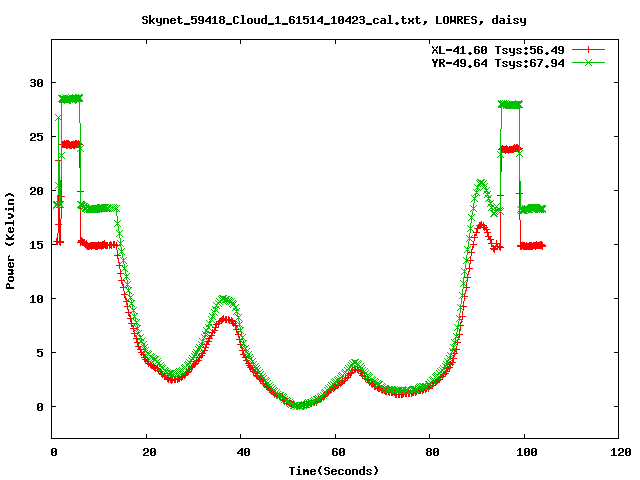This screenshot has height=480, width=640.
Task: Click y-axis tick label 30
Action: coord(36,83)
